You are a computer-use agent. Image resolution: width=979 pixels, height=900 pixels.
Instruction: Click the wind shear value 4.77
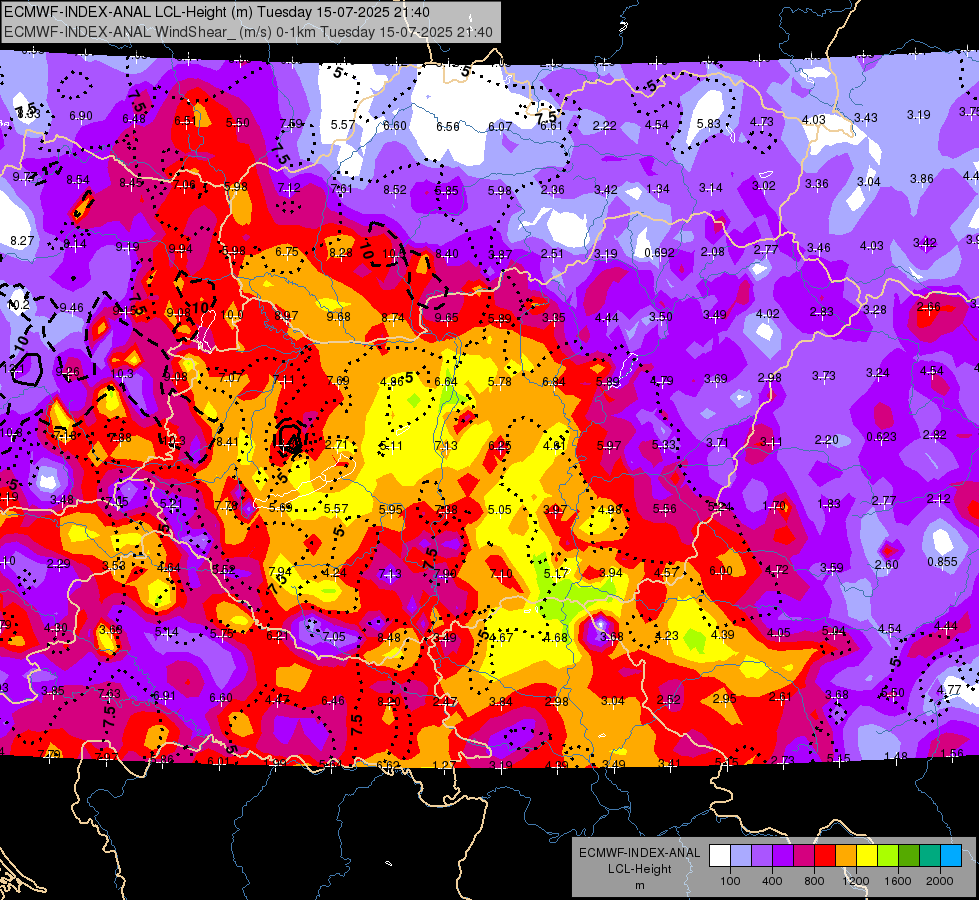click(x=949, y=690)
